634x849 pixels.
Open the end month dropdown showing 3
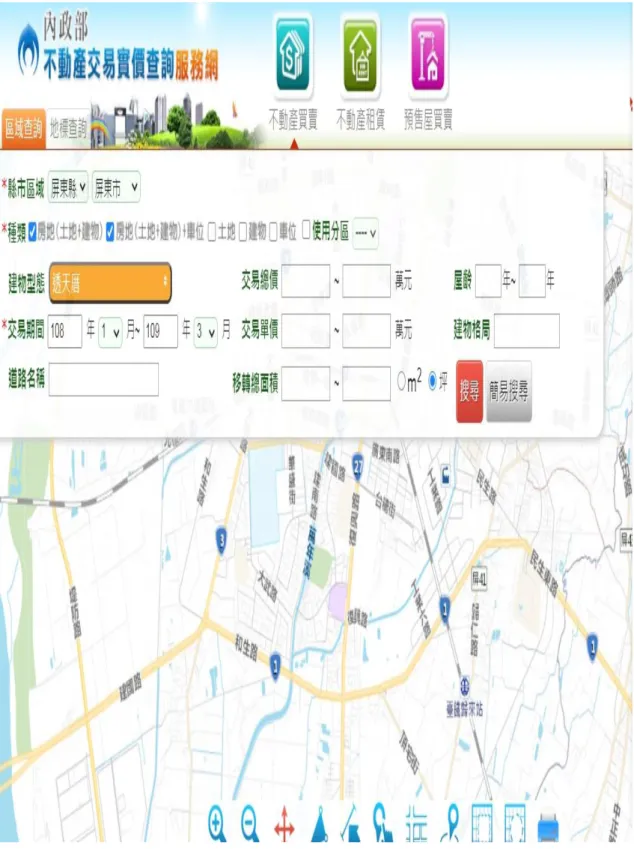click(x=206, y=332)
